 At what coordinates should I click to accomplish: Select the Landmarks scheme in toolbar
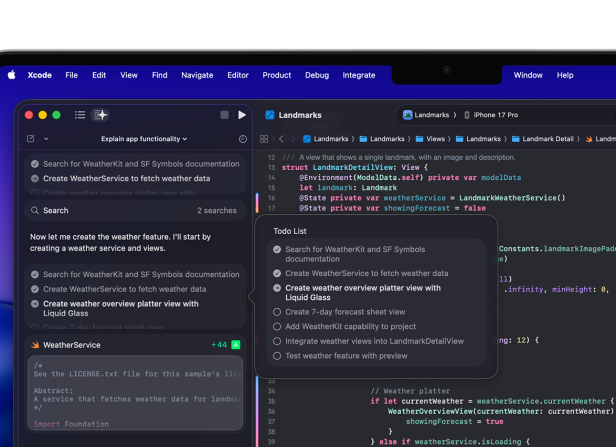pyautogui.click(x=426, y=115)
